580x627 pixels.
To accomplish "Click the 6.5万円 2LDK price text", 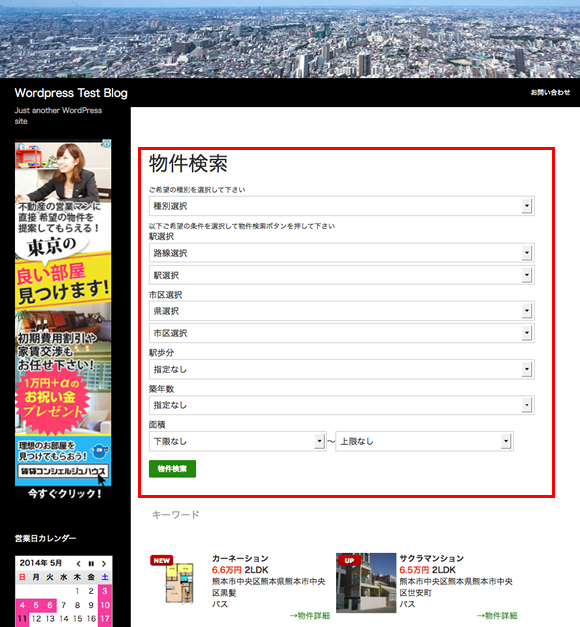I will [427, 570].
